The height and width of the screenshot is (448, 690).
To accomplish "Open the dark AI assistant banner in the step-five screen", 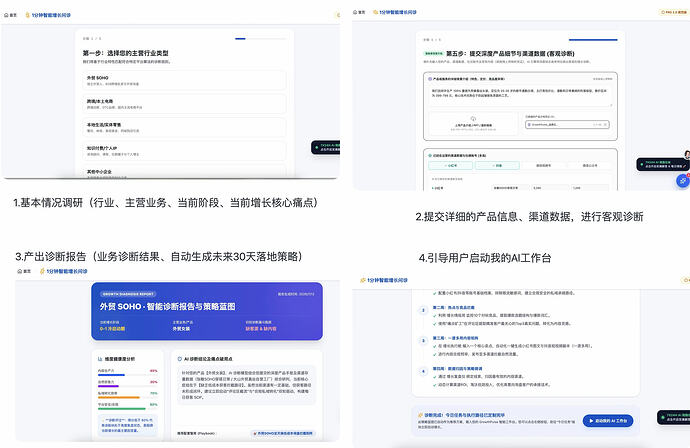I will tap(662, 165).
